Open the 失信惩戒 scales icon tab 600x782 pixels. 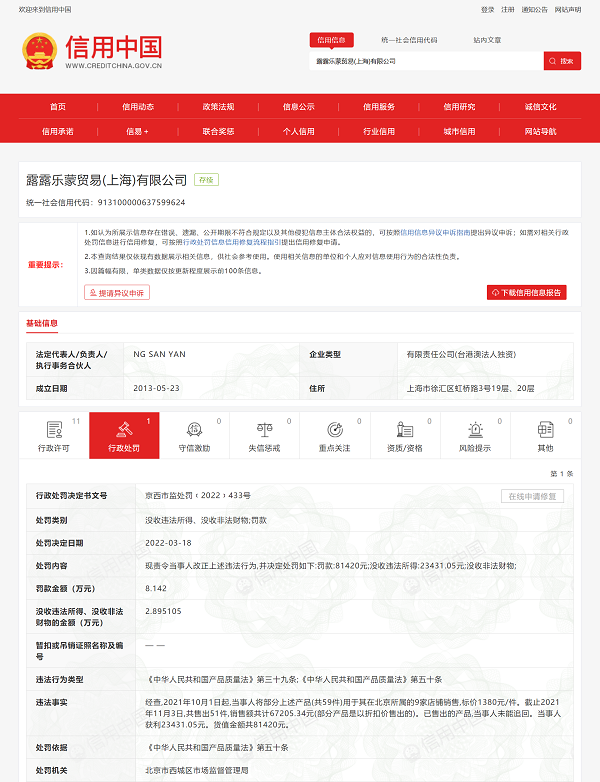(x=264, y=435)
